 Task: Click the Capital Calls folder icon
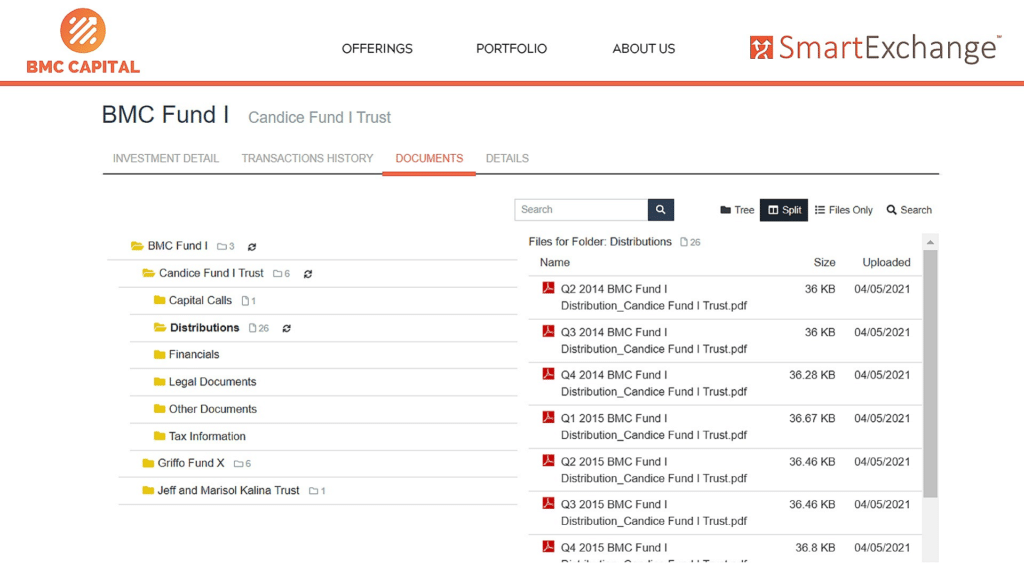pos(159,300)
